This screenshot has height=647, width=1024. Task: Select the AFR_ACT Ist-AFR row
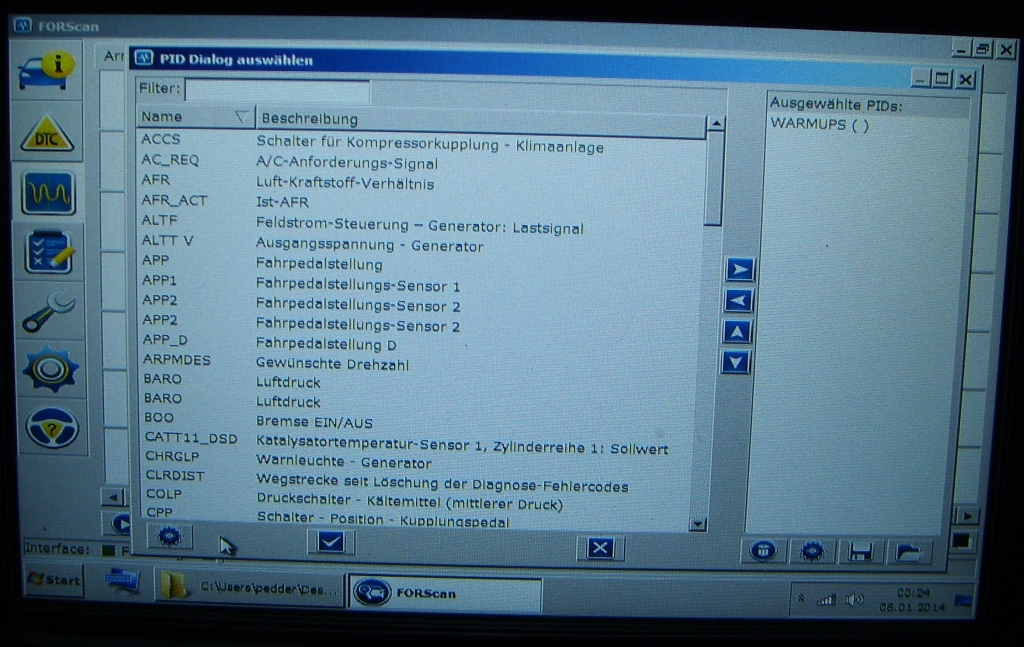click(421, 201)
